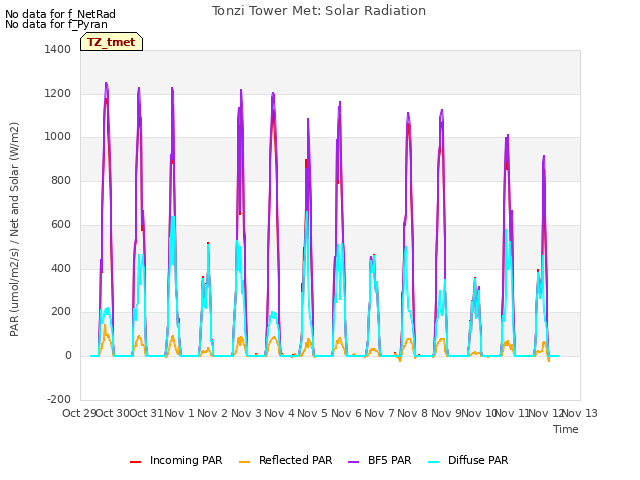Click the BF5 PAR purple legend swatch
The width and height of the screenshot is (640, 480).
pos(353,462)
